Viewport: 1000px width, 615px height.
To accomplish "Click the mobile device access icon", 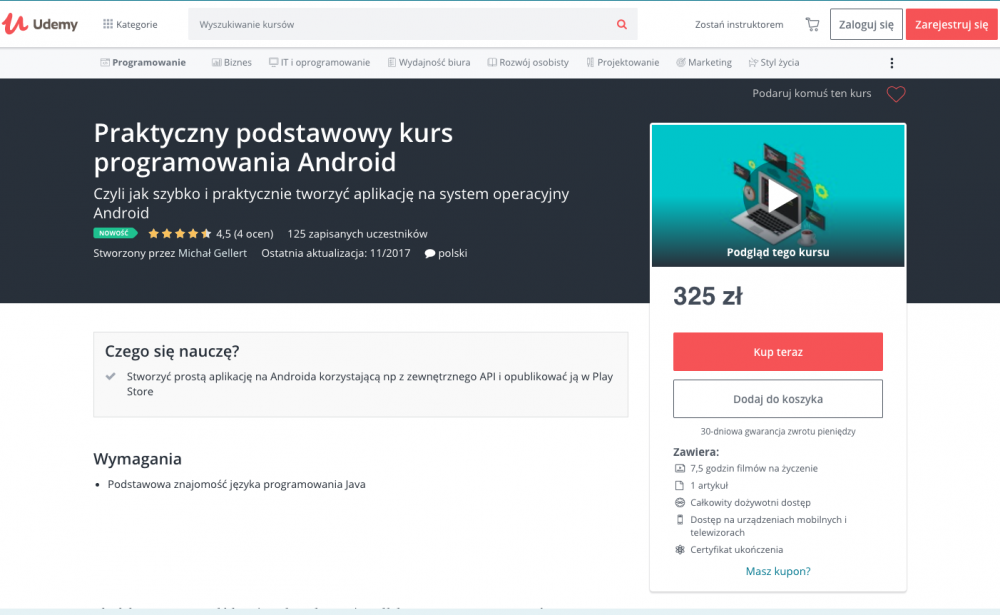I will tap(680, 520).
